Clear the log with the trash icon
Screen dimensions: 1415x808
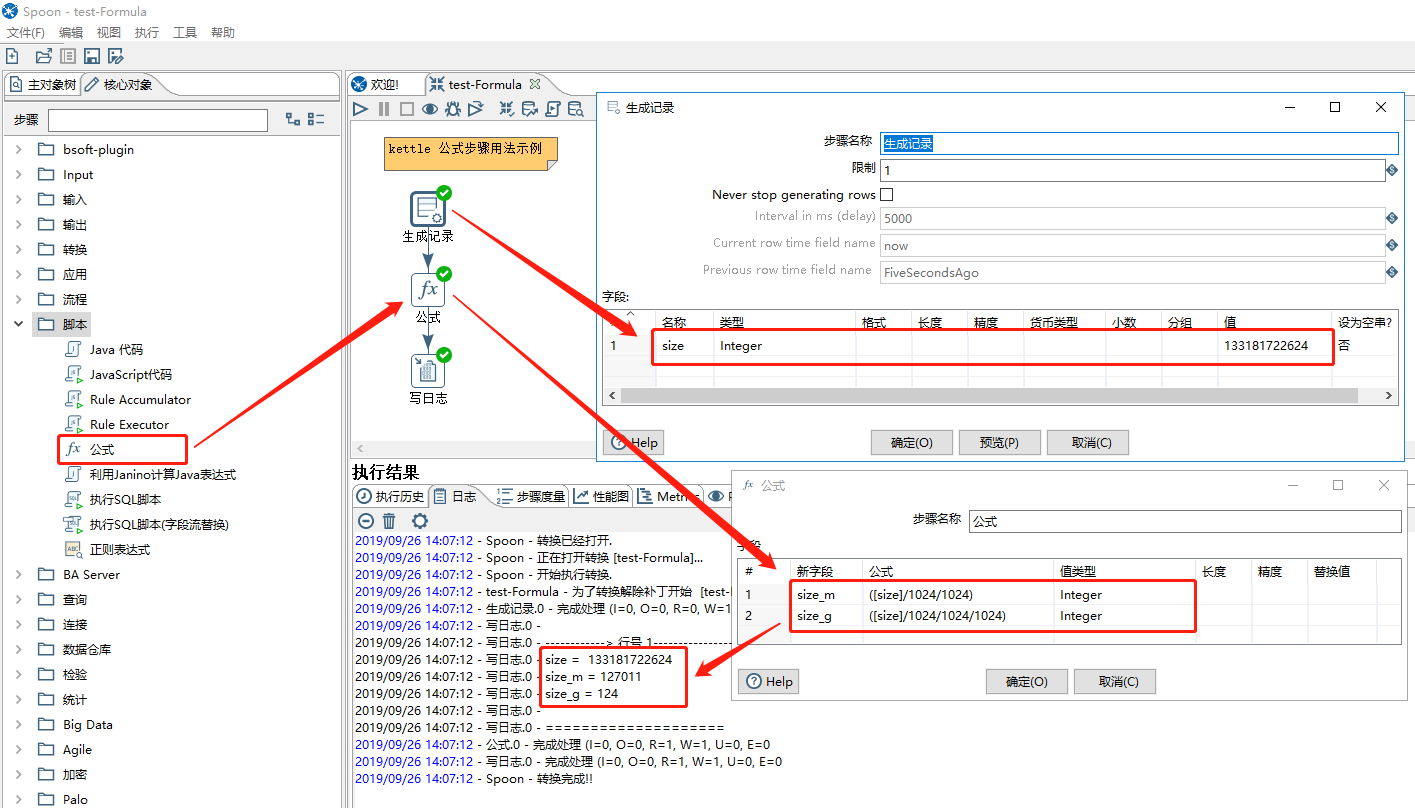pyautogui.click(x=389, y=520)
